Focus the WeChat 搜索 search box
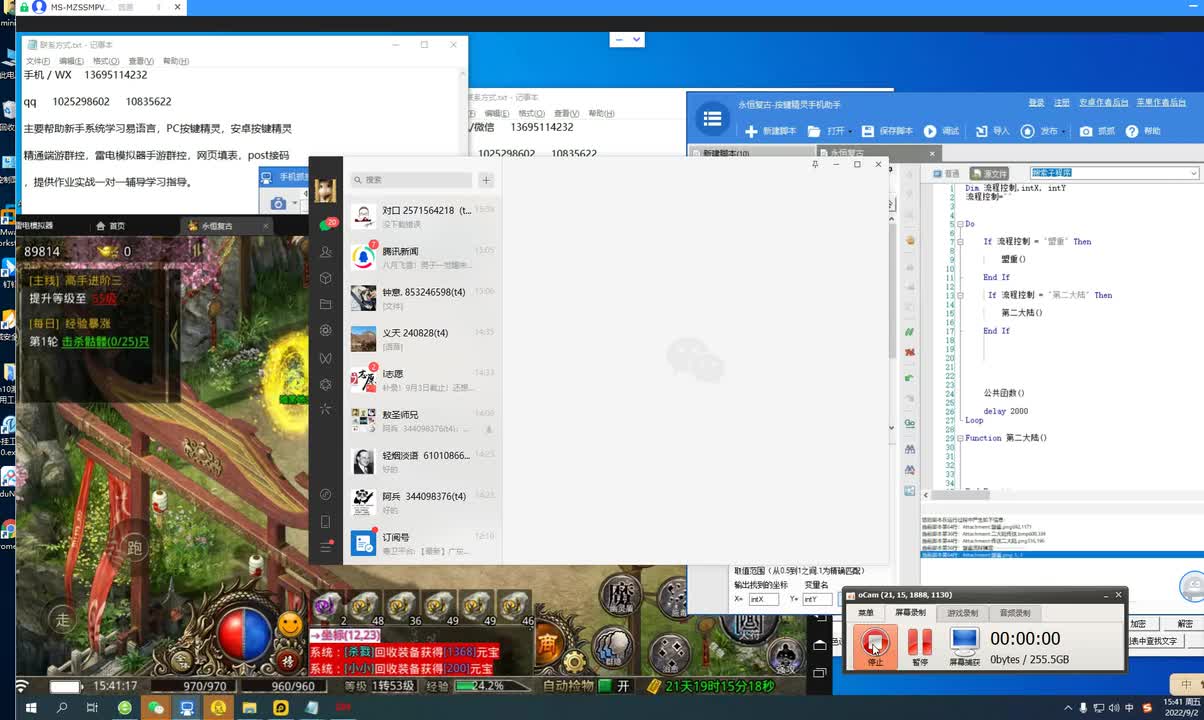This screenshot has height=720, width=1204. 411,180
